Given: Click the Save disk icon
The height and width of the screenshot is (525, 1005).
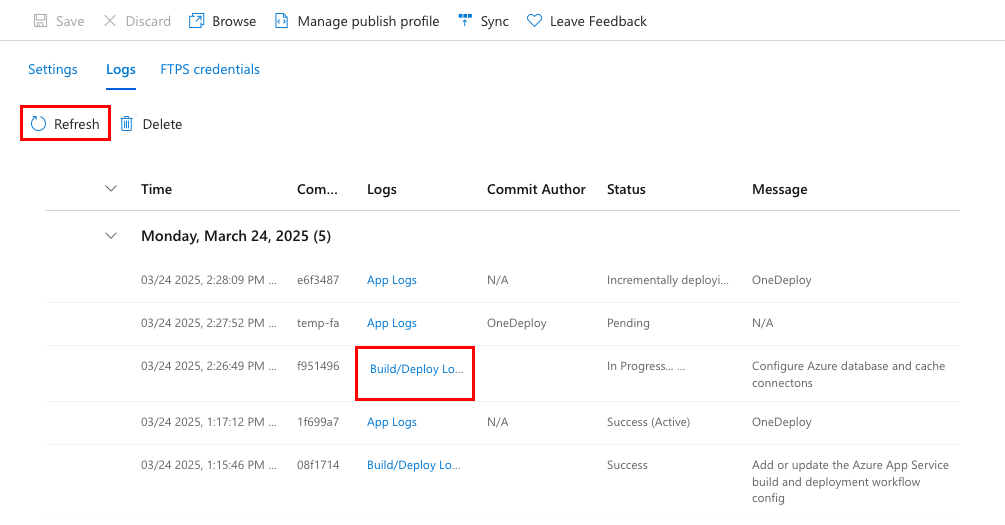Looking at the screenshot, I should pyautogui.click(x=41, y=21).
